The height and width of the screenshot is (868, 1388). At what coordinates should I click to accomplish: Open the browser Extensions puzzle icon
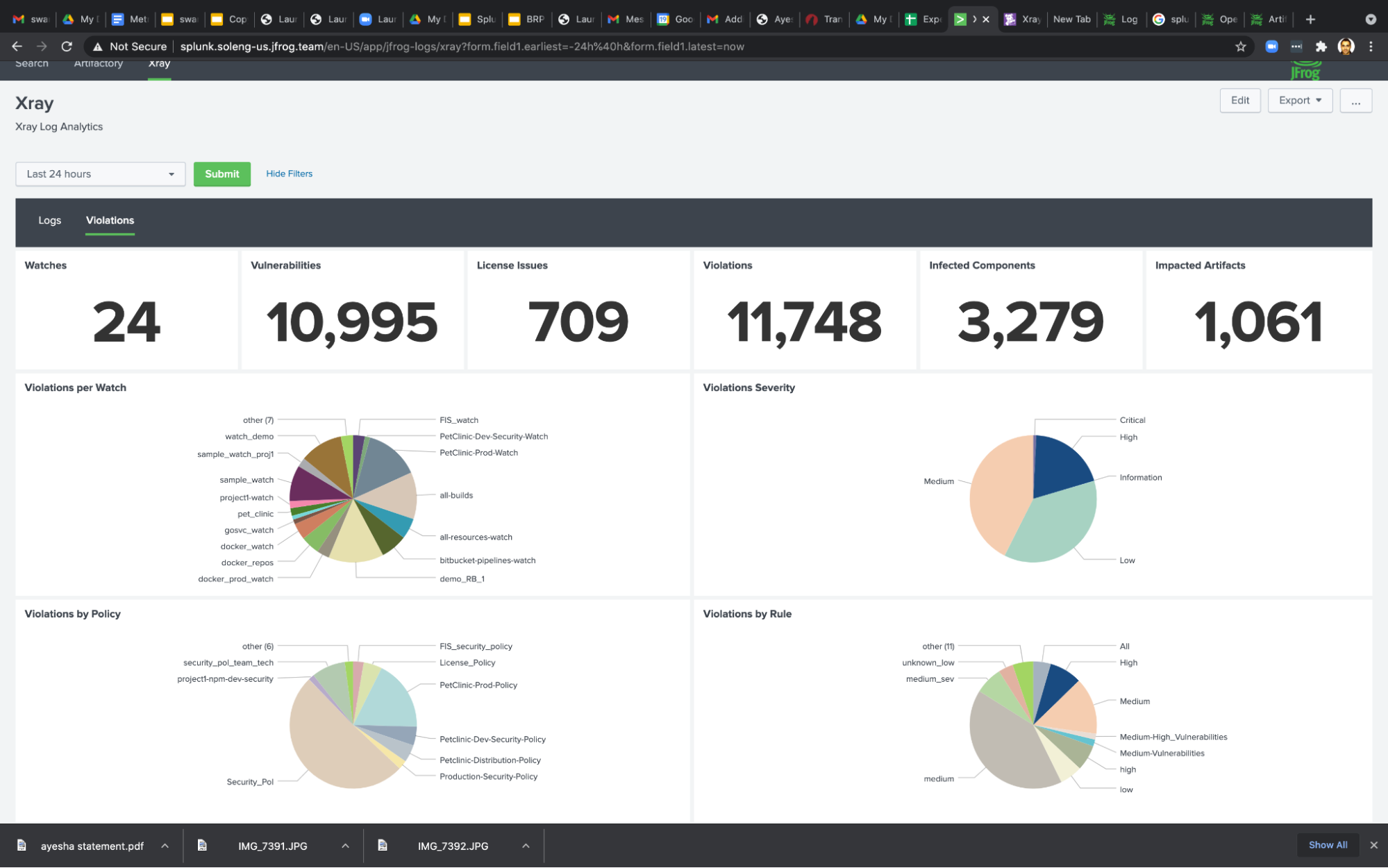point(1321,47)
